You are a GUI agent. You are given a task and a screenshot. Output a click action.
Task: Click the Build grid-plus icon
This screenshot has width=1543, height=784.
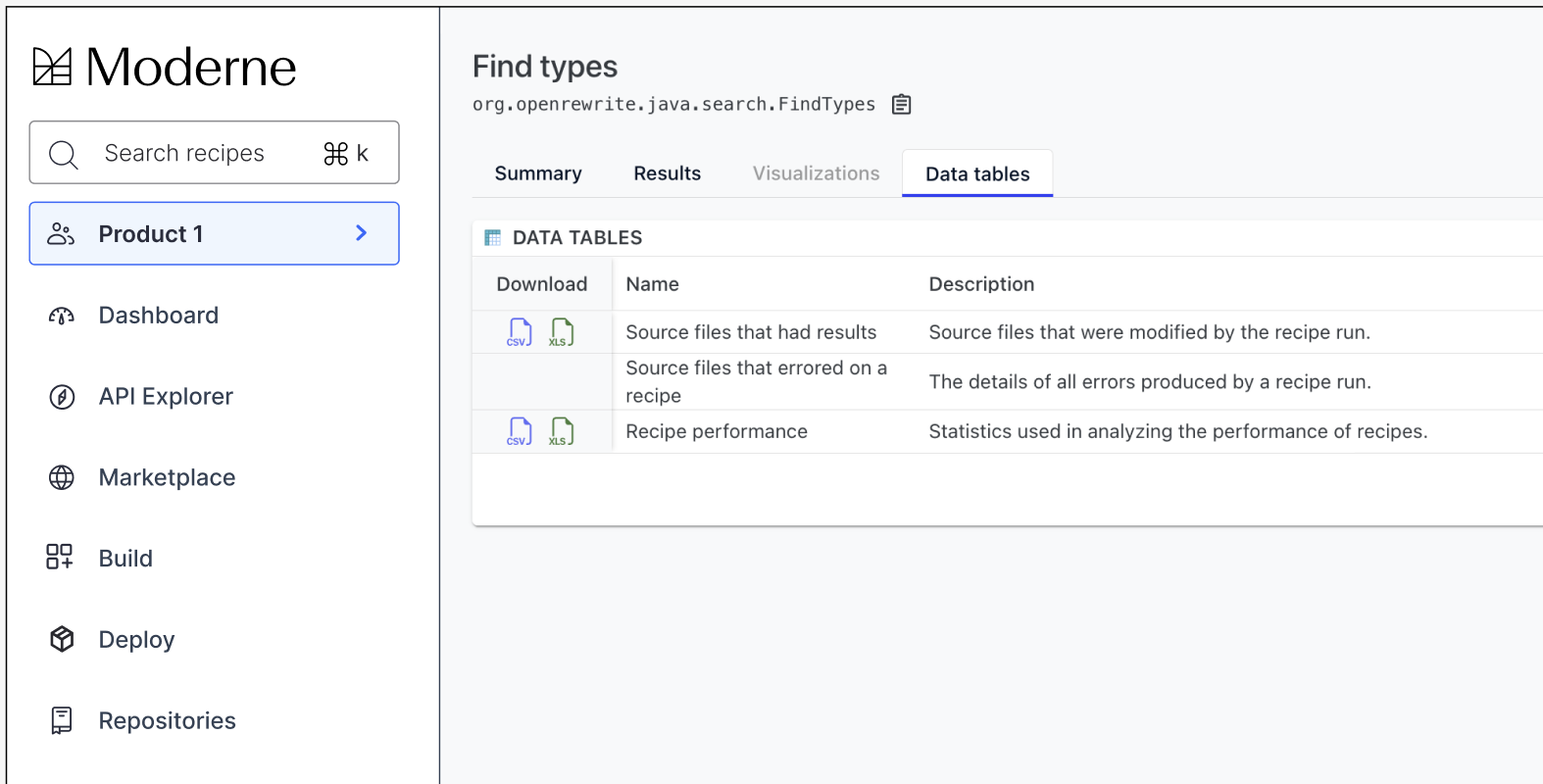[60, 557]
